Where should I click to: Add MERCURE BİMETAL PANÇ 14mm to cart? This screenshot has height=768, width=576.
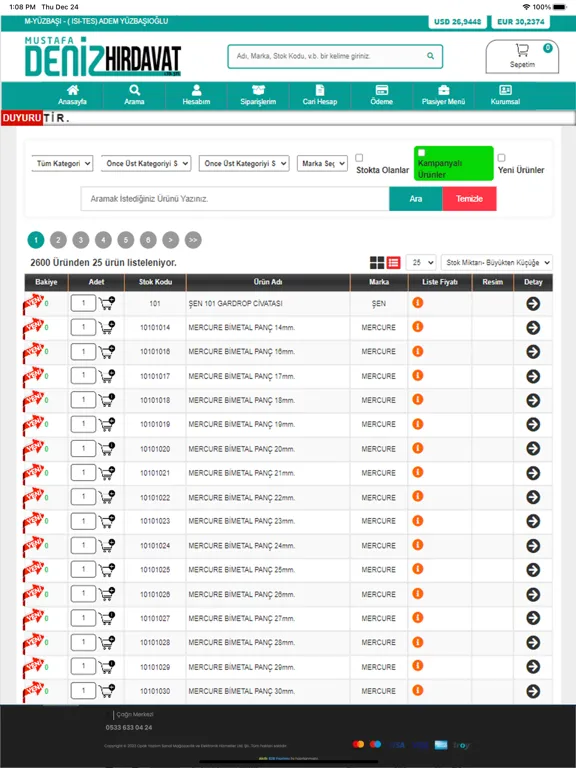click(x=107, y=327)
